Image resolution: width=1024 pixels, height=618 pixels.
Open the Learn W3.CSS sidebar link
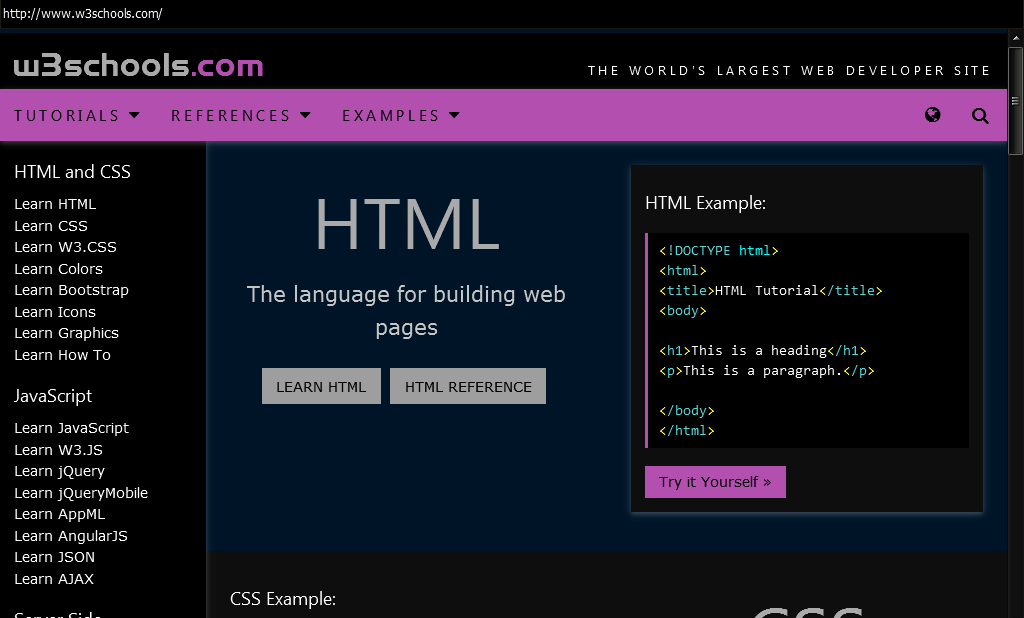point(65,247)
